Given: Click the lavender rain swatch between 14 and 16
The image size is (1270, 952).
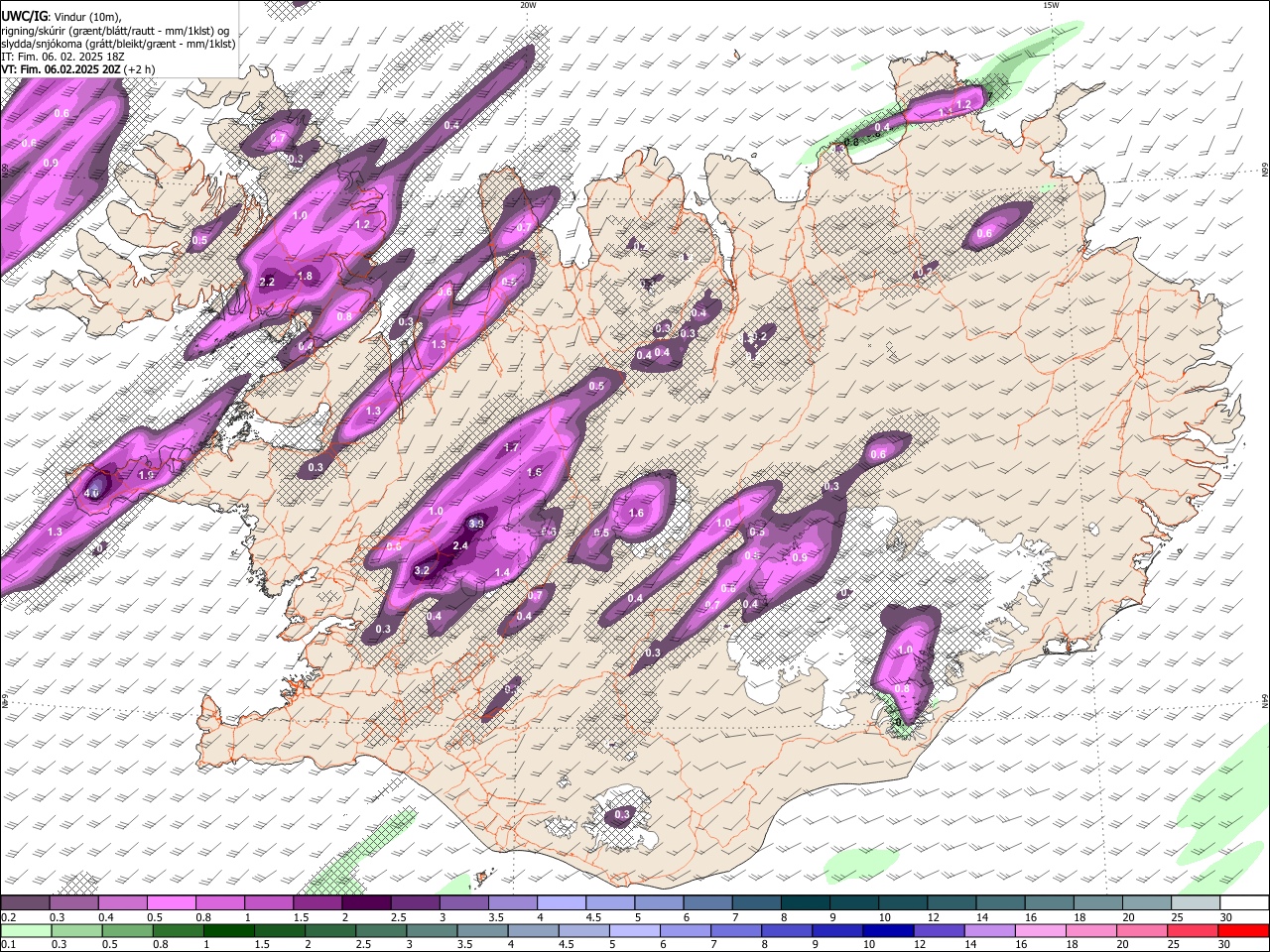Looking at the screenshot, I should coord(989,930).
